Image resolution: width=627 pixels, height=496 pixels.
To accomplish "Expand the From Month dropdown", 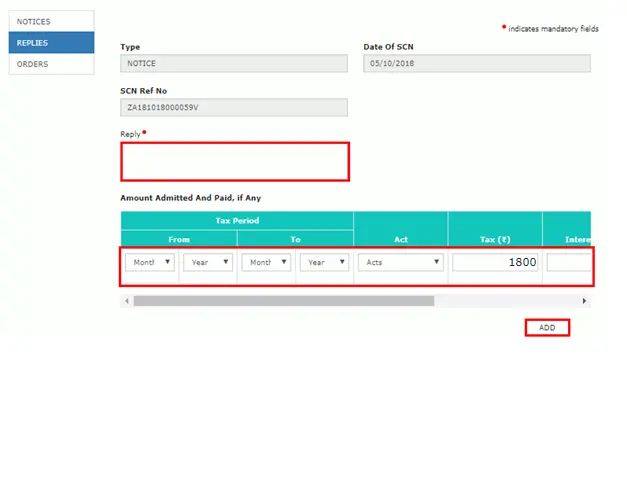I will [x=150, y=262].
